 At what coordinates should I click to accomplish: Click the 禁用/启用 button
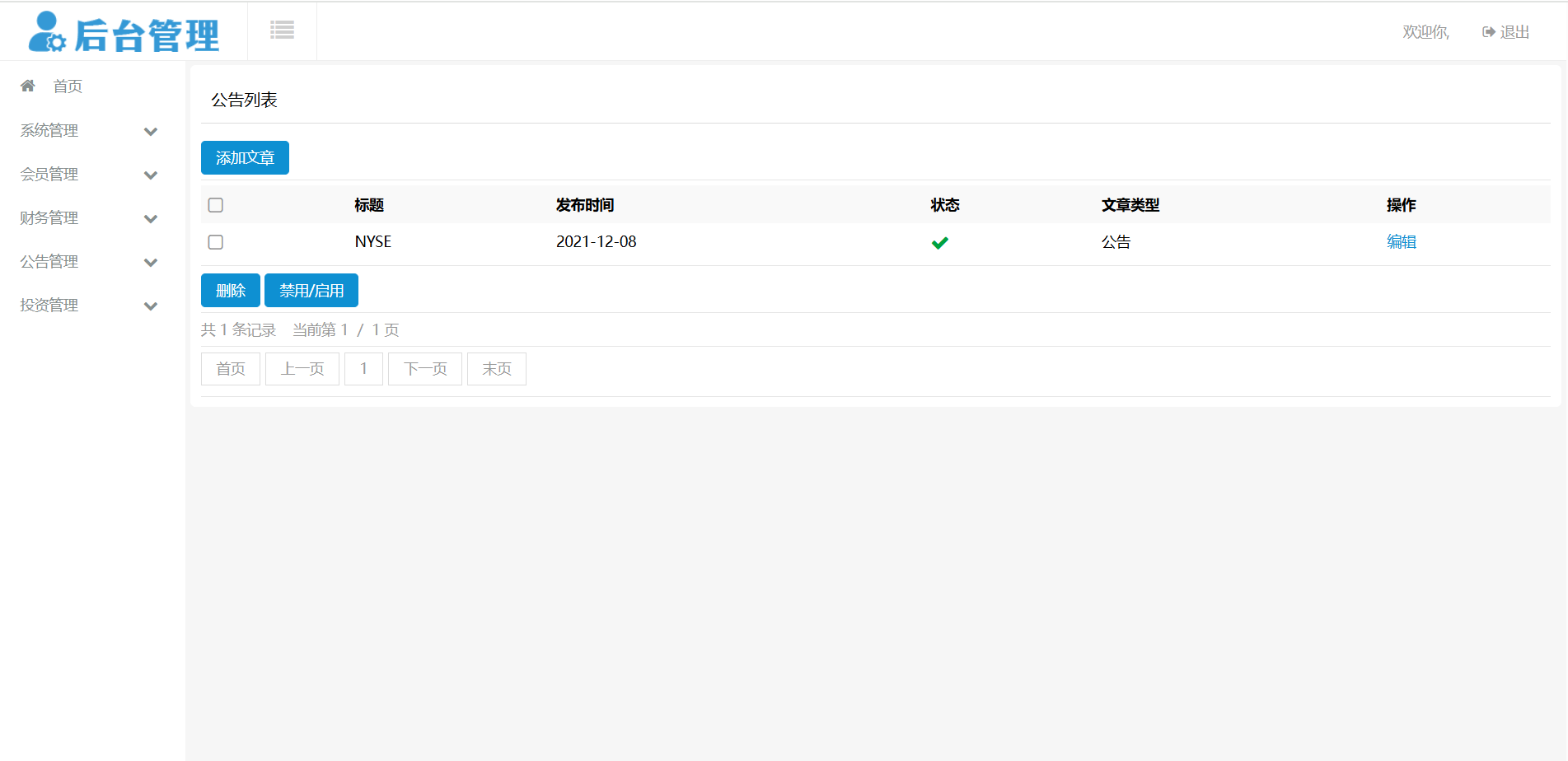point(311,291)
